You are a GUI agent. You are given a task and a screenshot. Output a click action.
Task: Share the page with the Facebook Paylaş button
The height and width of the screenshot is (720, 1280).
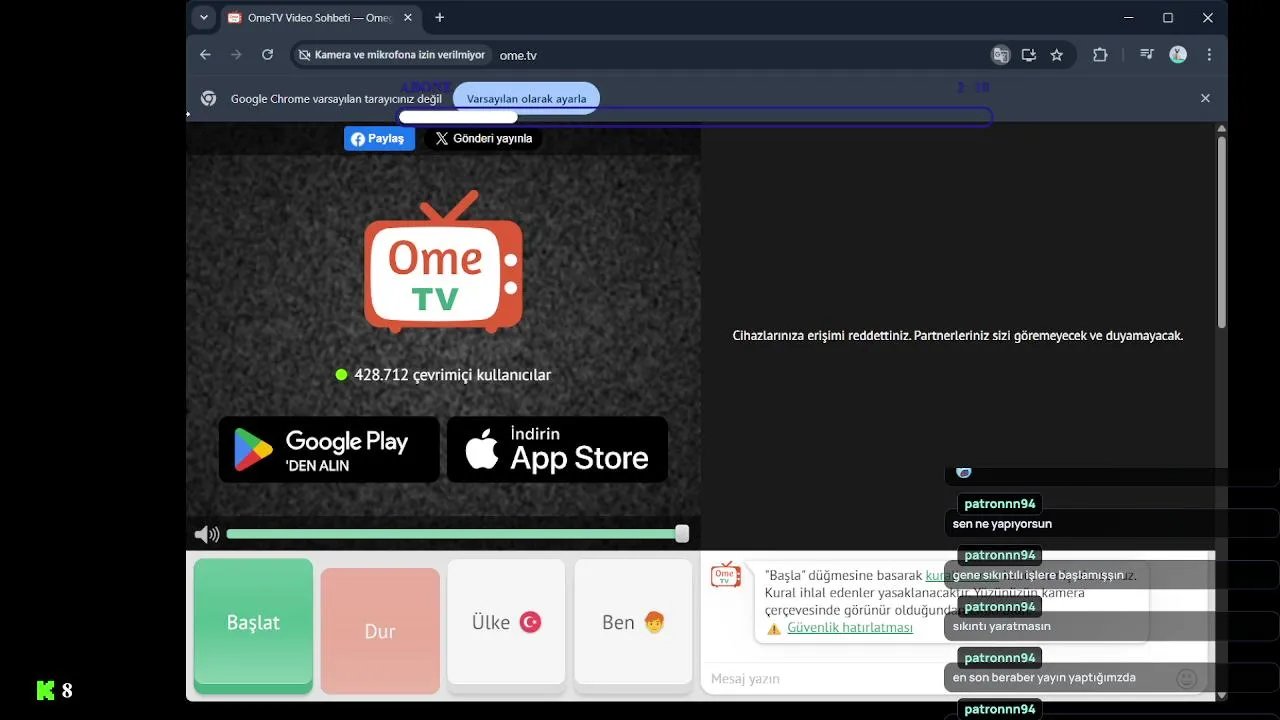click(x=379, y=139)
